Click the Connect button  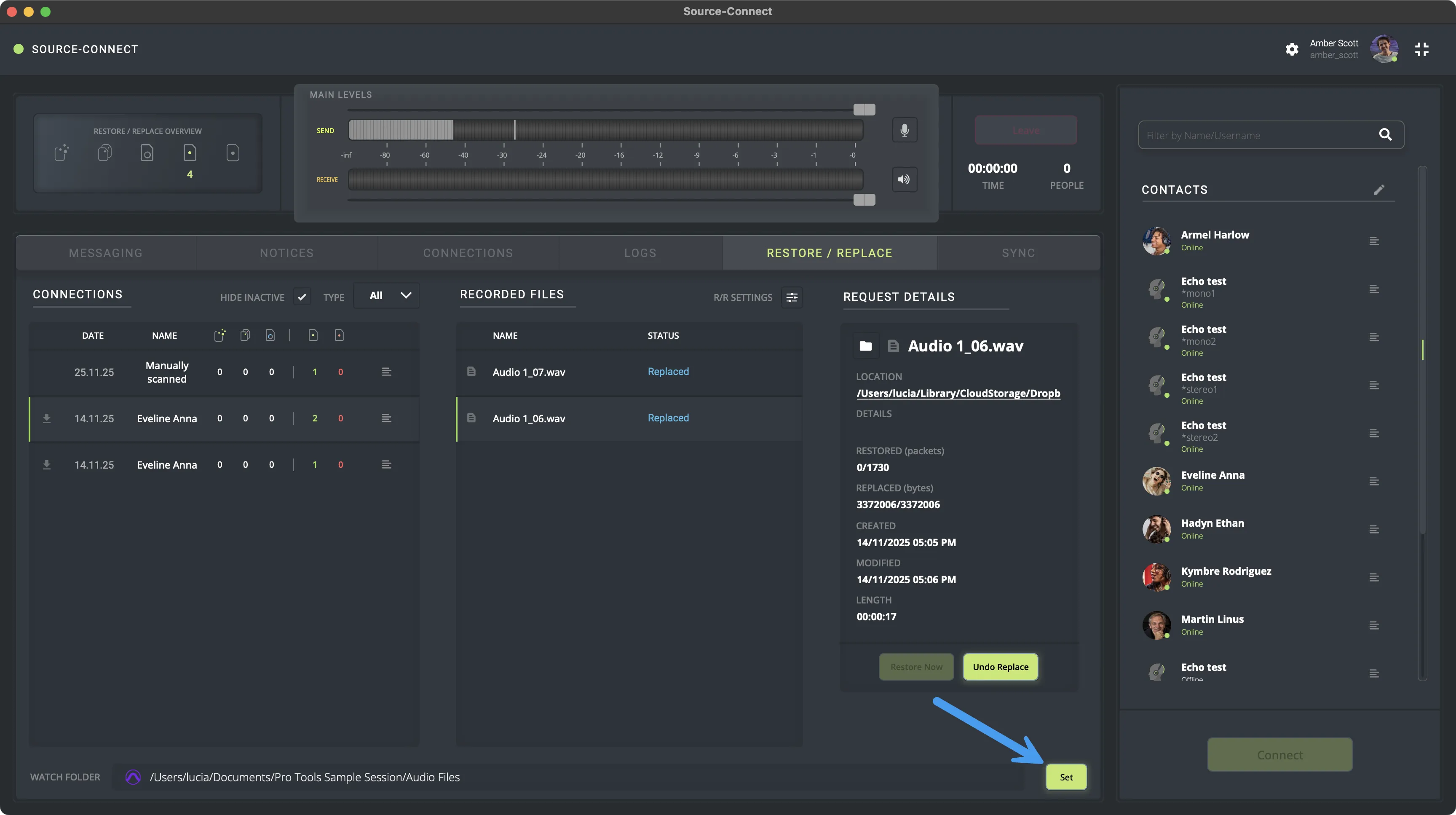coord(1279,754)
